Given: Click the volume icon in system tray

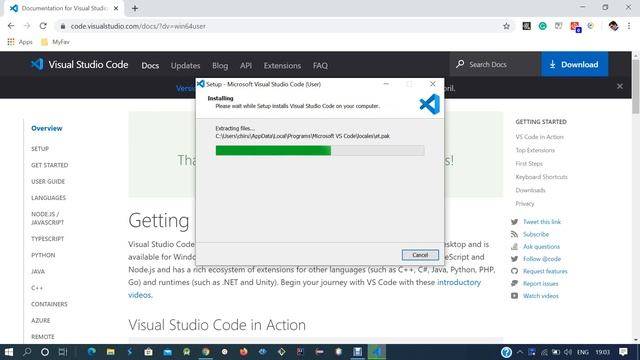Looking at the screenshot, I should click(x=568, y=352).
